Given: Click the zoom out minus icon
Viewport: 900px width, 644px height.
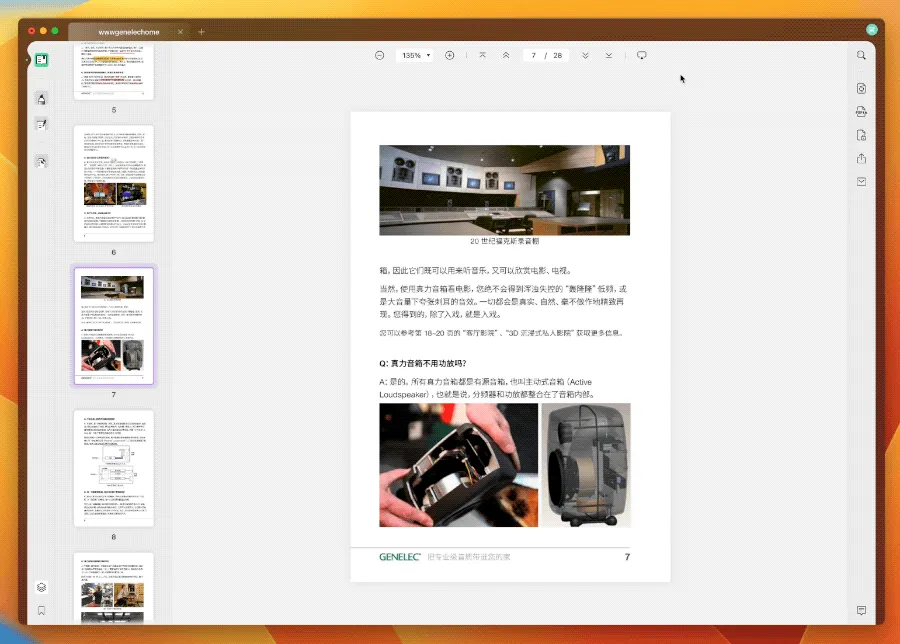Looking at the screenshot, I should click(379, 56).
